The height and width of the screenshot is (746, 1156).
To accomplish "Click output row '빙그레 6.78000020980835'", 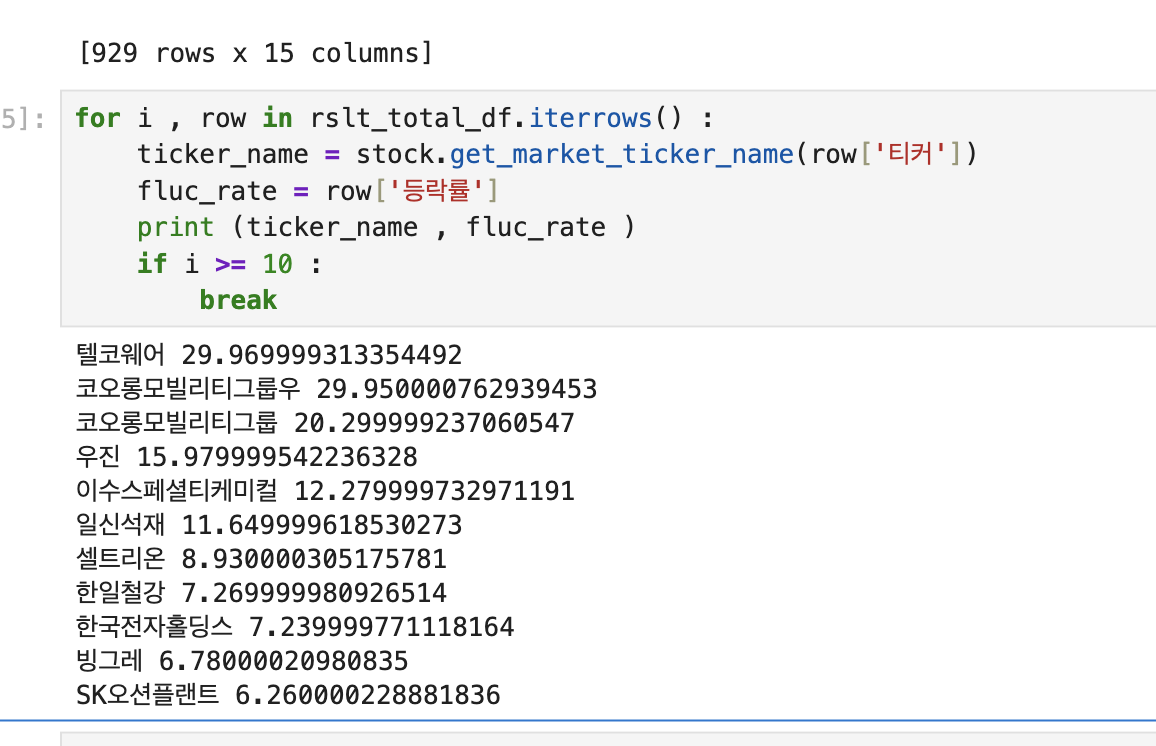I will click(242, 660).
